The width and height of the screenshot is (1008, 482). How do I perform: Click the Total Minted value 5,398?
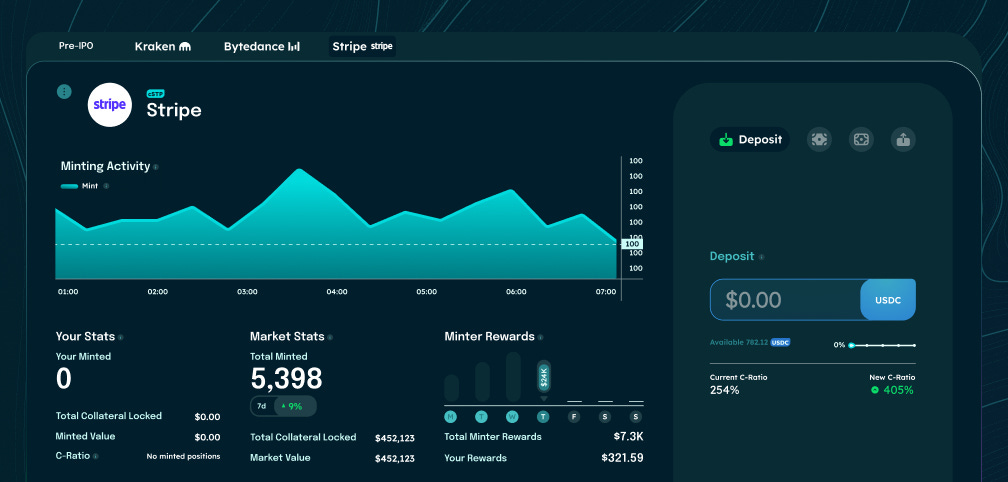click(286, 379)
